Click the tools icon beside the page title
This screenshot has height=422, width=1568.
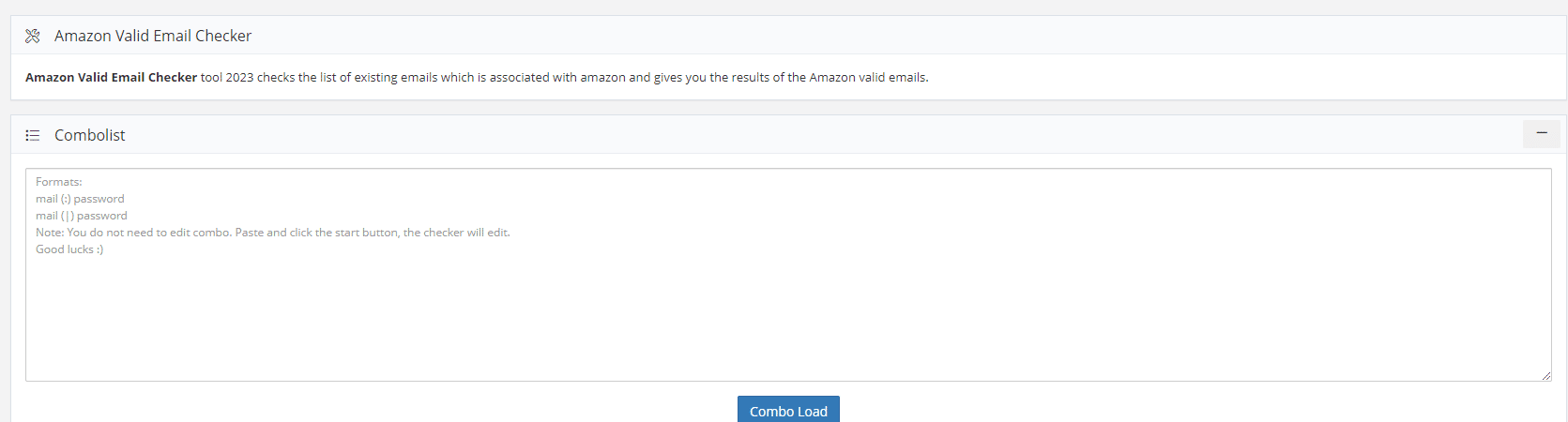(33, 36)
